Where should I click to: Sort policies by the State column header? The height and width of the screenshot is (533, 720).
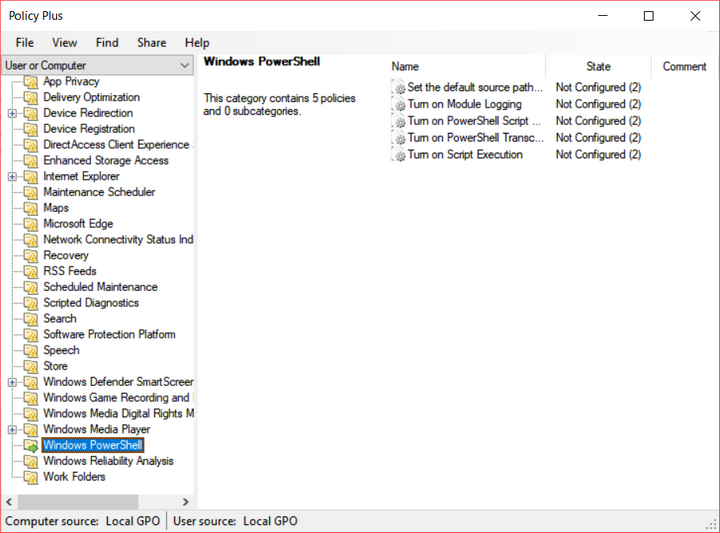pyautogui.click(x=598, y=67)
